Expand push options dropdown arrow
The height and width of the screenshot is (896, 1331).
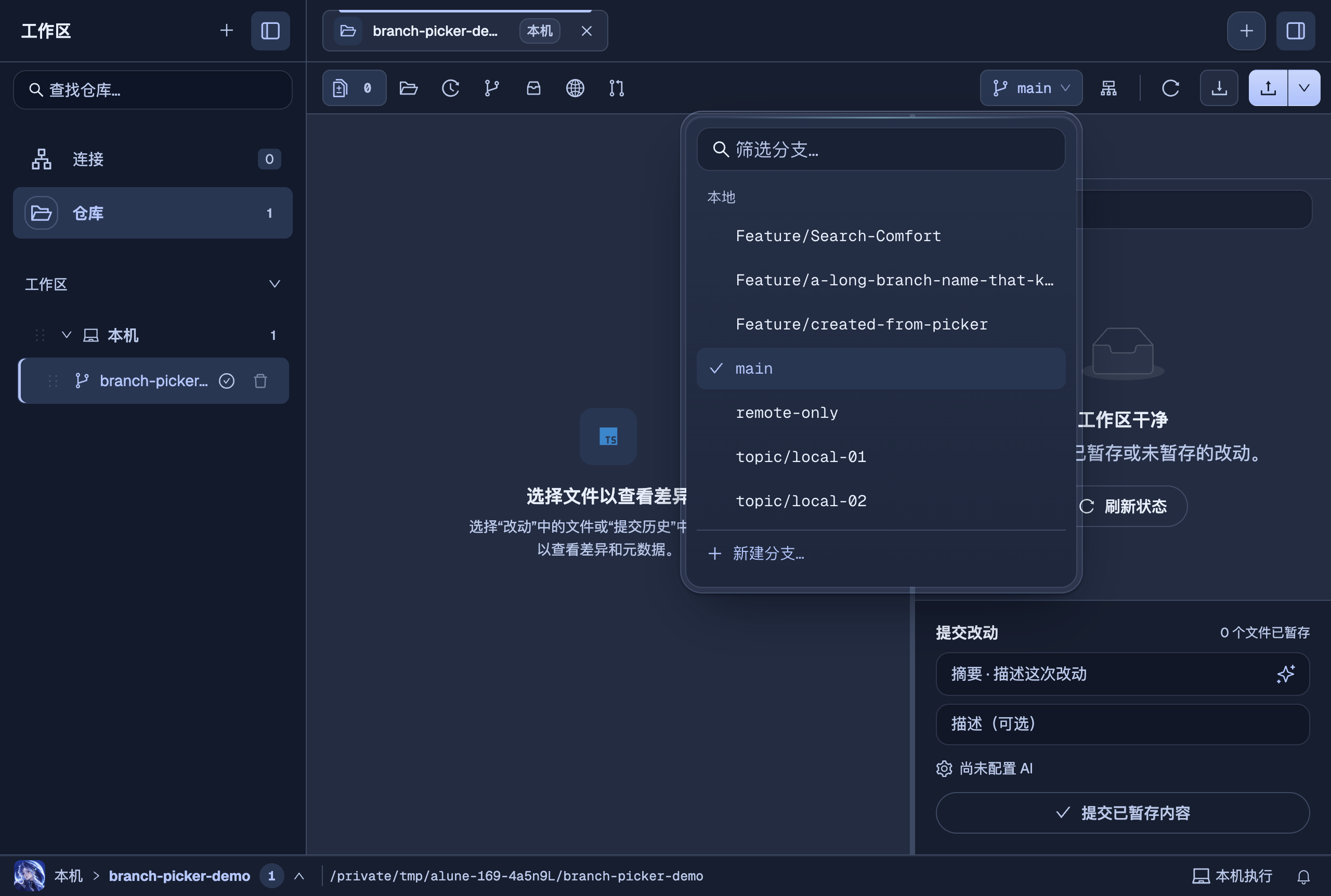[1303, 88]
